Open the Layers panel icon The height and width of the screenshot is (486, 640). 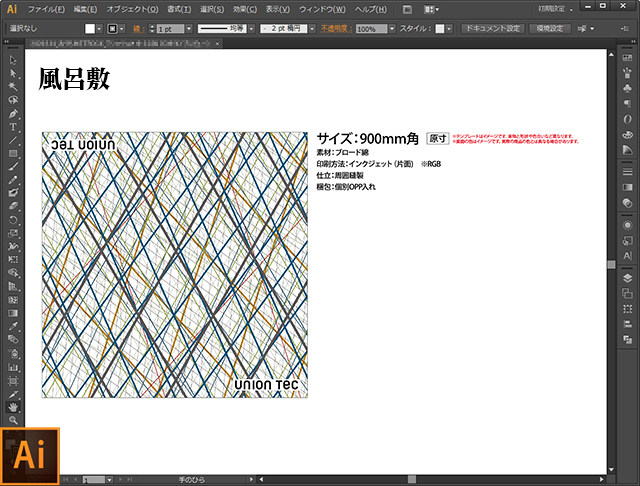(x=627, y=278)
